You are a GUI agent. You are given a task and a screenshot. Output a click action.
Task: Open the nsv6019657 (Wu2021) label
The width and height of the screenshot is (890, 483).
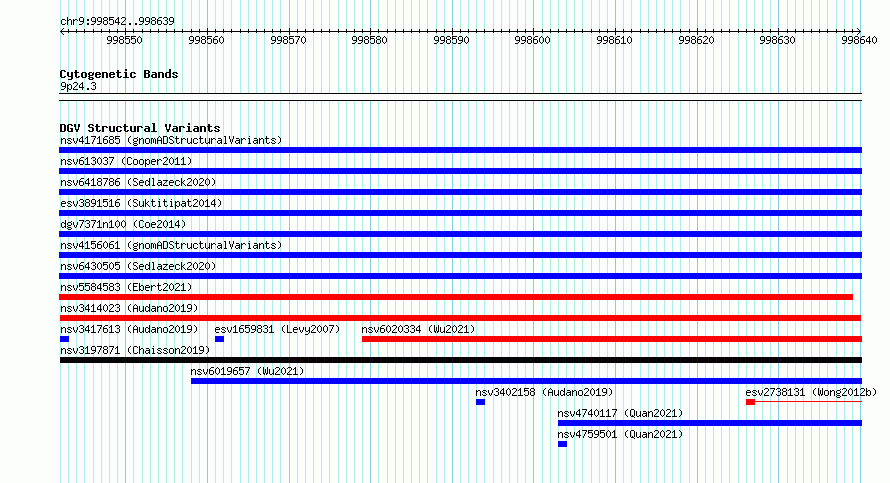click(x=247, y=371)
